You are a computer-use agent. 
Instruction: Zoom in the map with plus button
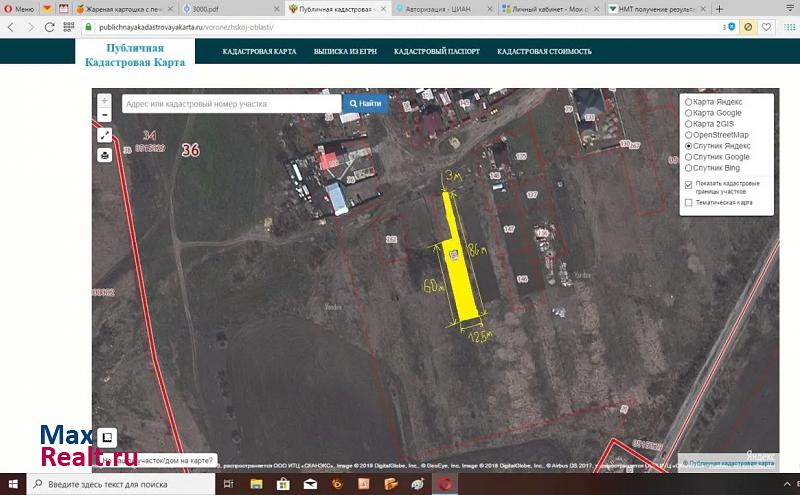(x=104, y=101)
